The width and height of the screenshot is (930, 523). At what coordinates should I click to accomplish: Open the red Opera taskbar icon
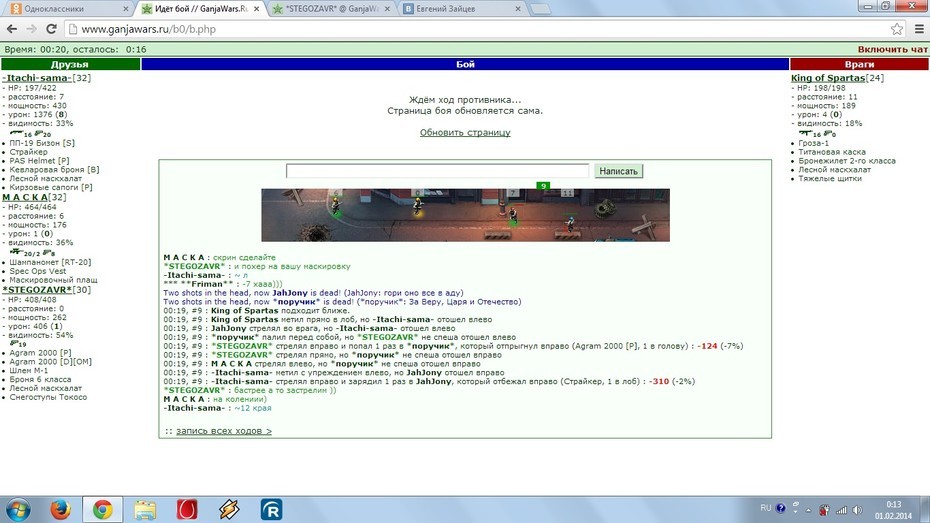pos(187,510)
